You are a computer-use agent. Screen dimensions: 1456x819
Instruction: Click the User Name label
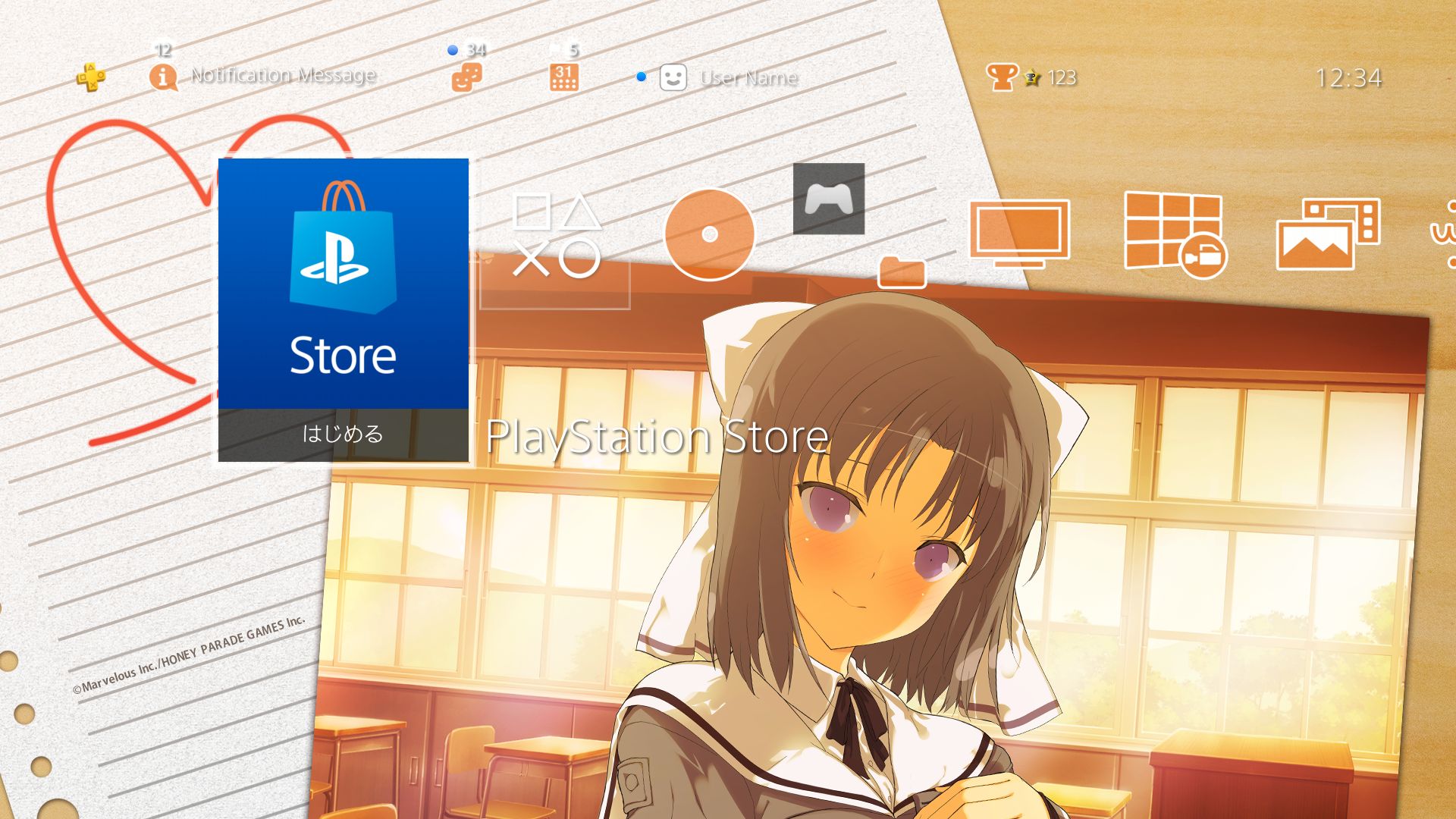(x=748, y=77)
